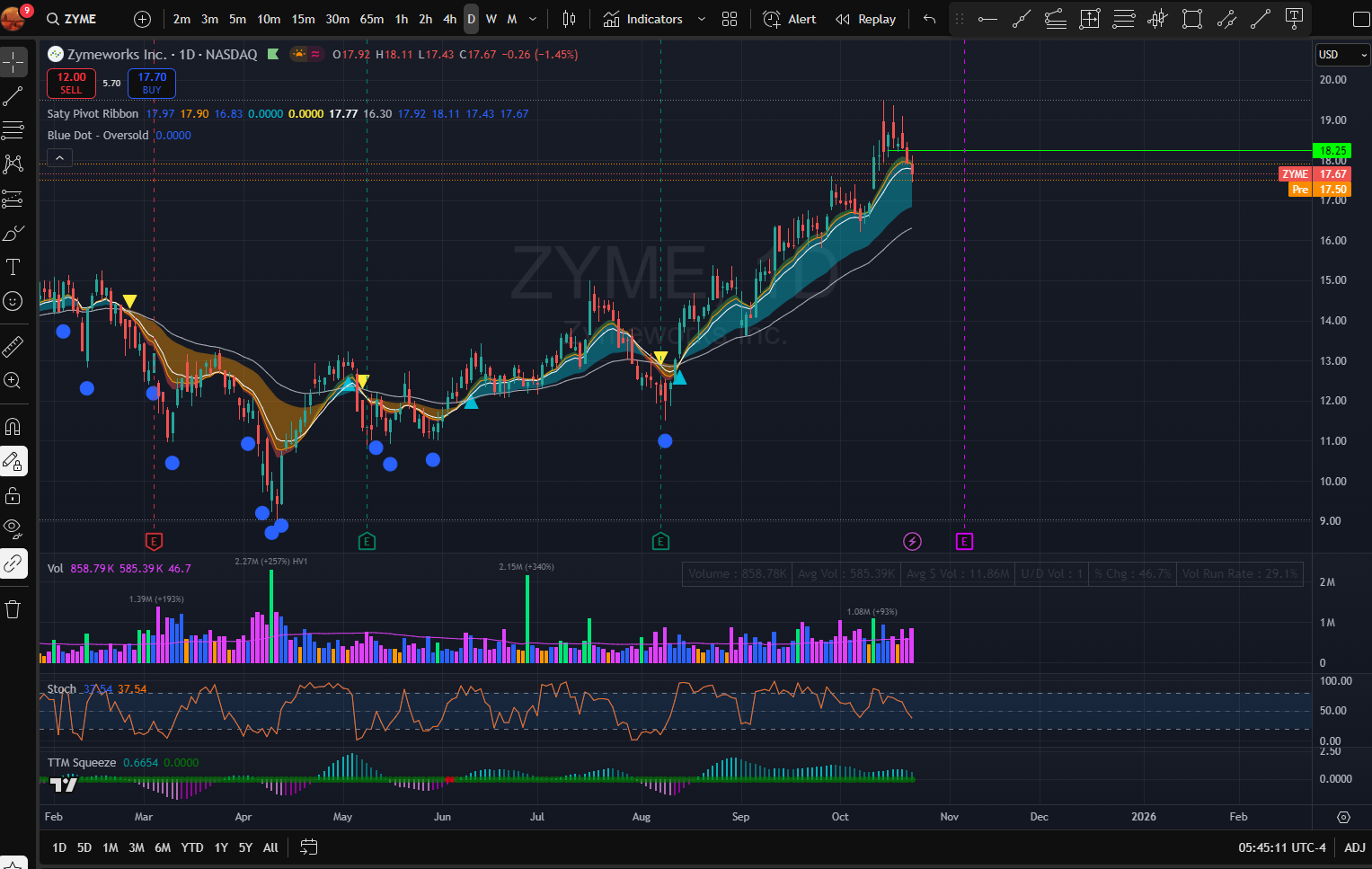Select the crosshair cursor tool

point(13,62)
